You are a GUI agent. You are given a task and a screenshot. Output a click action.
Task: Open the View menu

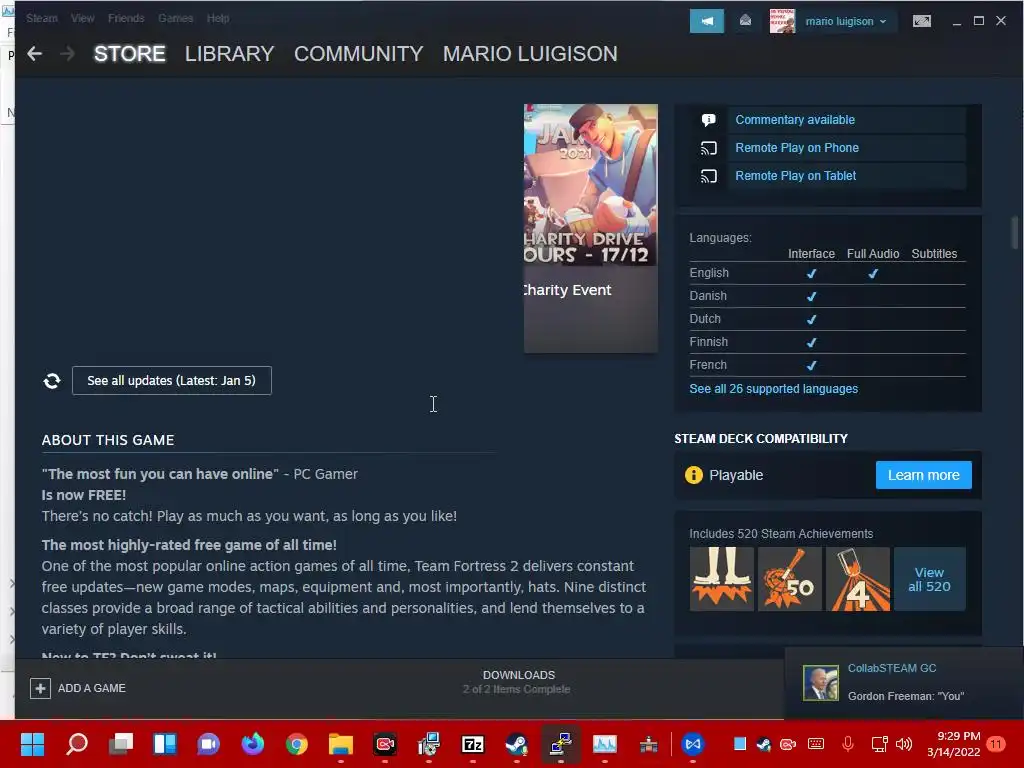point(82,18)
